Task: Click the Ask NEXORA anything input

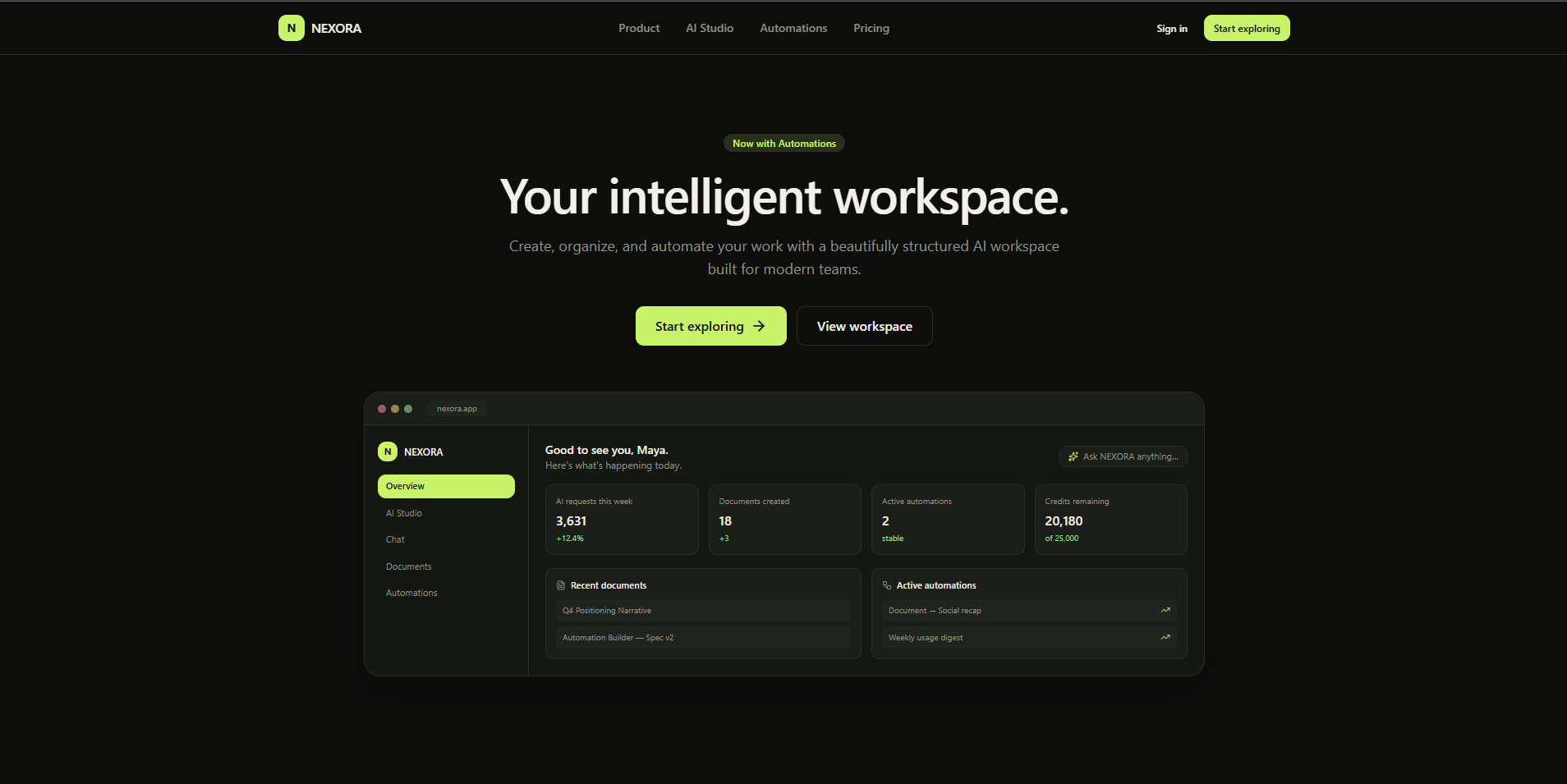Action: click(1123, 456)
